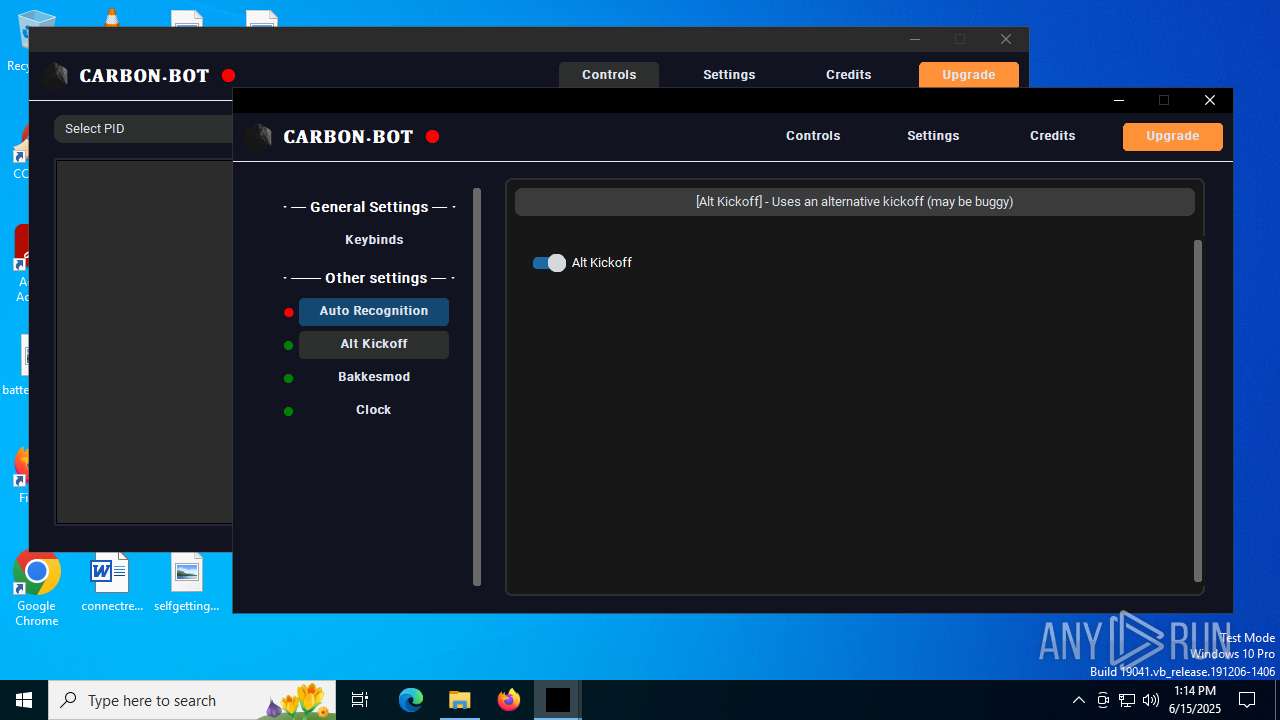1280x720 pixels.
Task: Open Task View on taskbar
Action: pos(360,700)
